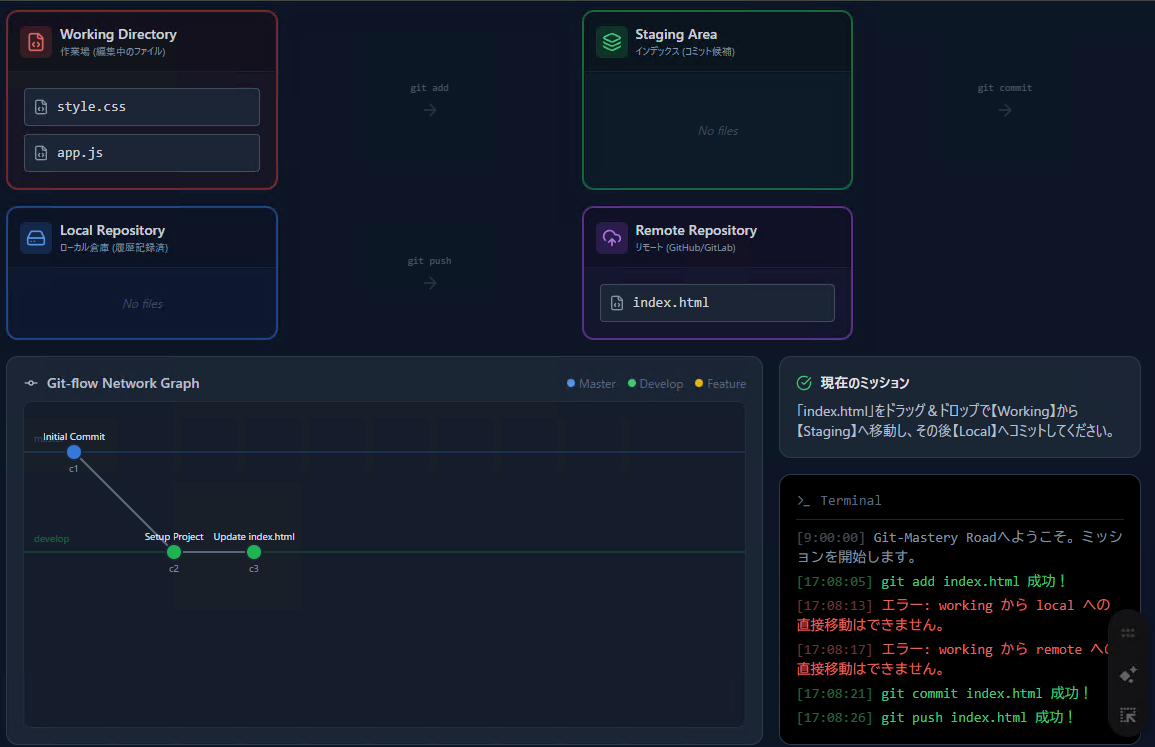Click the Master legend blue dot
Screen dimensions: 1155x747
pos(571,384)
